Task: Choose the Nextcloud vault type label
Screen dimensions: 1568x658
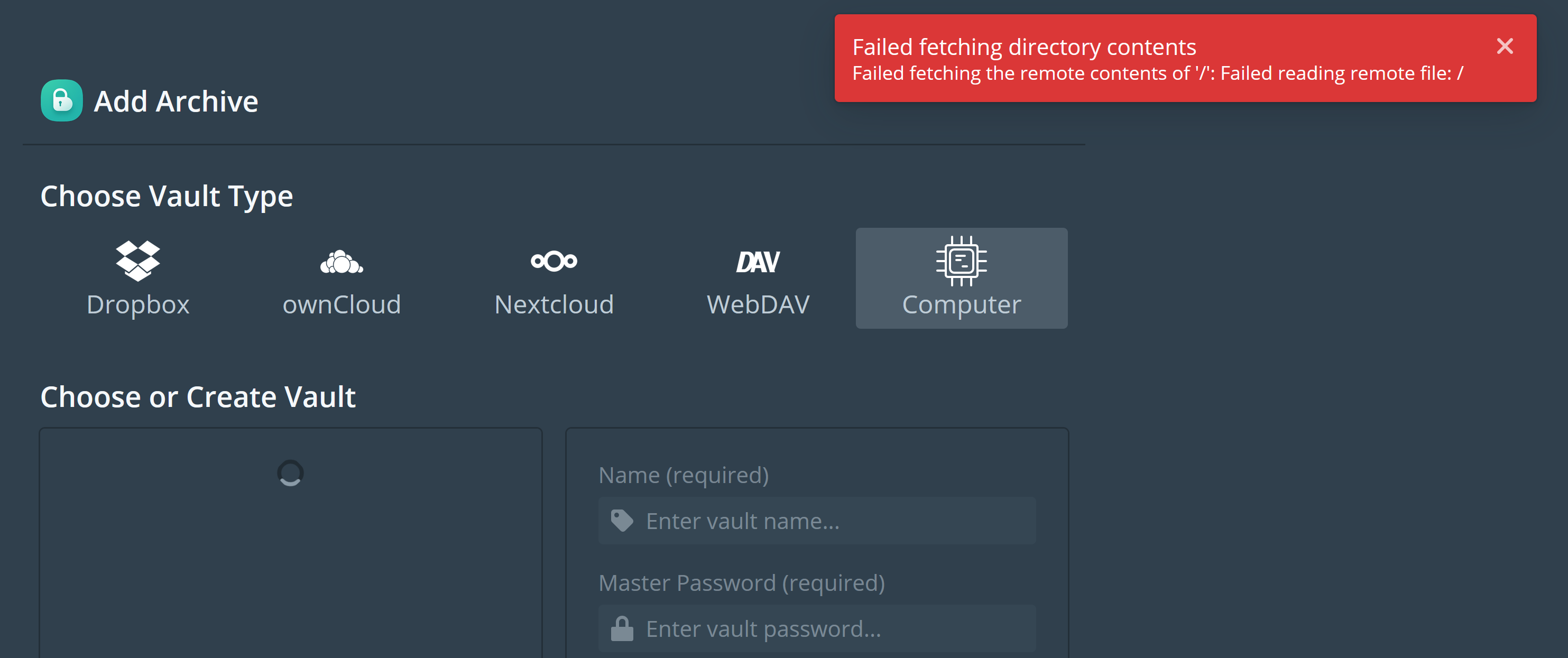Action: point(554,304)
